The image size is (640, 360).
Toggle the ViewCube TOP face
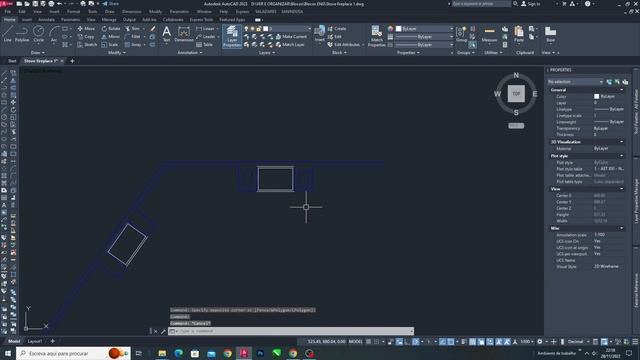click(516, 93)
